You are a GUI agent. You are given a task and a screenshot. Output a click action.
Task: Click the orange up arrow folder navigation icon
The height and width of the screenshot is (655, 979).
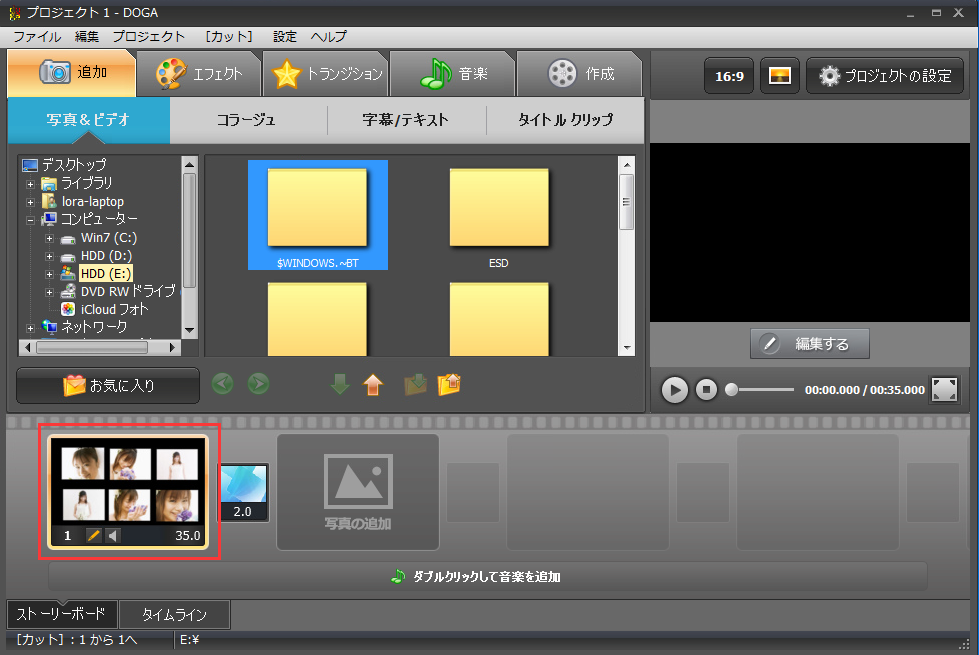click(x=373, y=385)
